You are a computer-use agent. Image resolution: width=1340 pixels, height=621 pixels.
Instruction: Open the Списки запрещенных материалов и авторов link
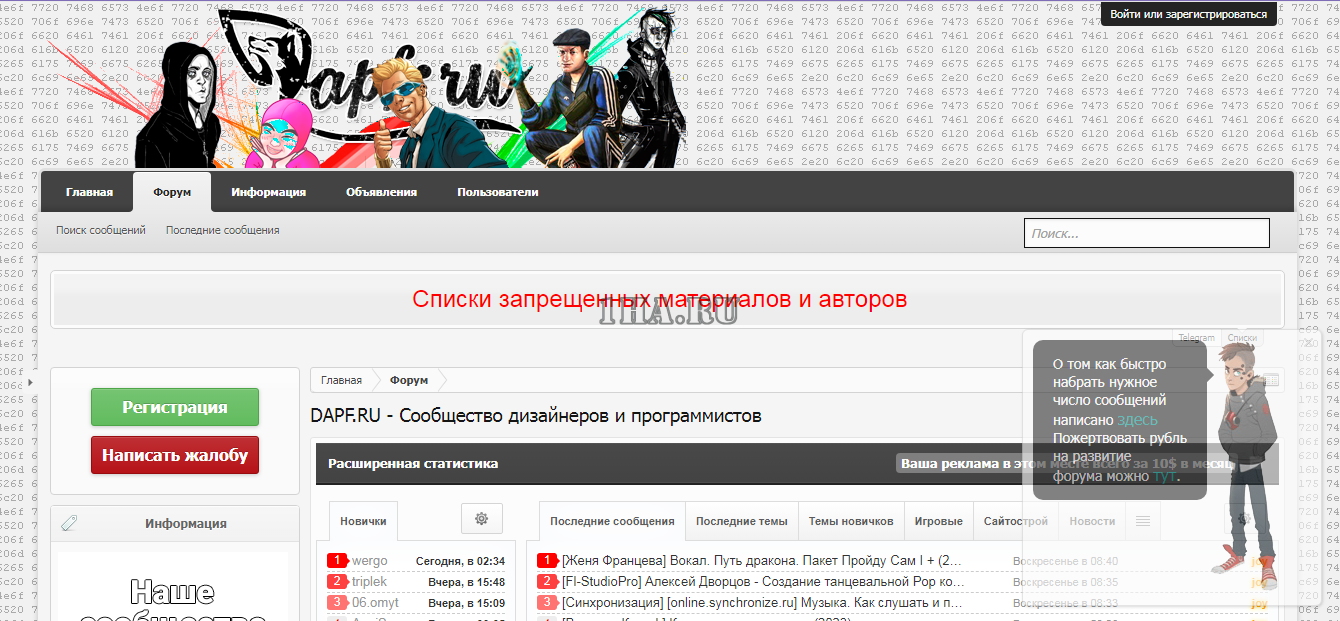point(659,299)
